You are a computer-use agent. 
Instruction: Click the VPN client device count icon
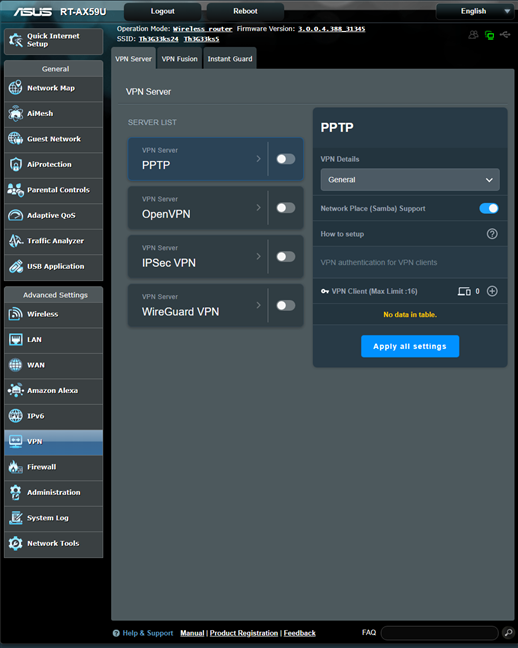(464, 291)
